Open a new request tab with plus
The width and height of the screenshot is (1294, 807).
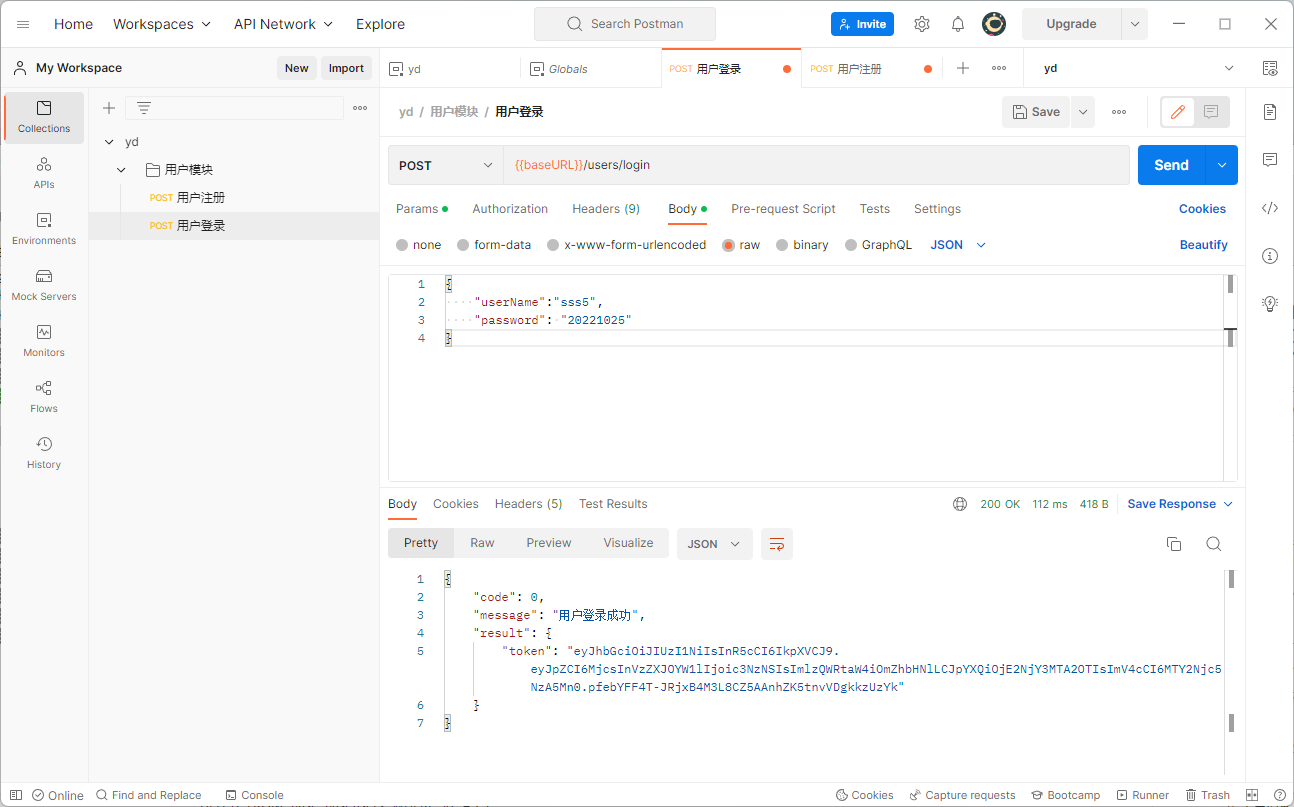tap(963, 68)
